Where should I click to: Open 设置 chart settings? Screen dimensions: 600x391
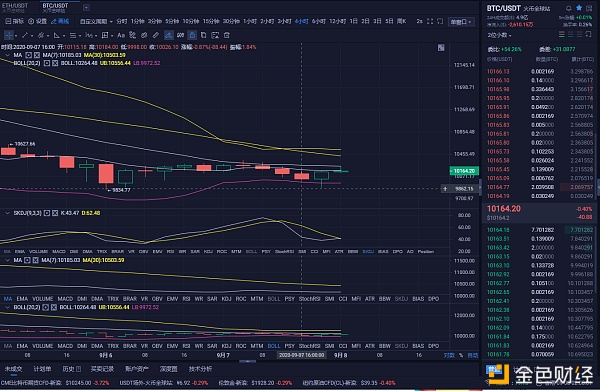[x=38, y=21]
